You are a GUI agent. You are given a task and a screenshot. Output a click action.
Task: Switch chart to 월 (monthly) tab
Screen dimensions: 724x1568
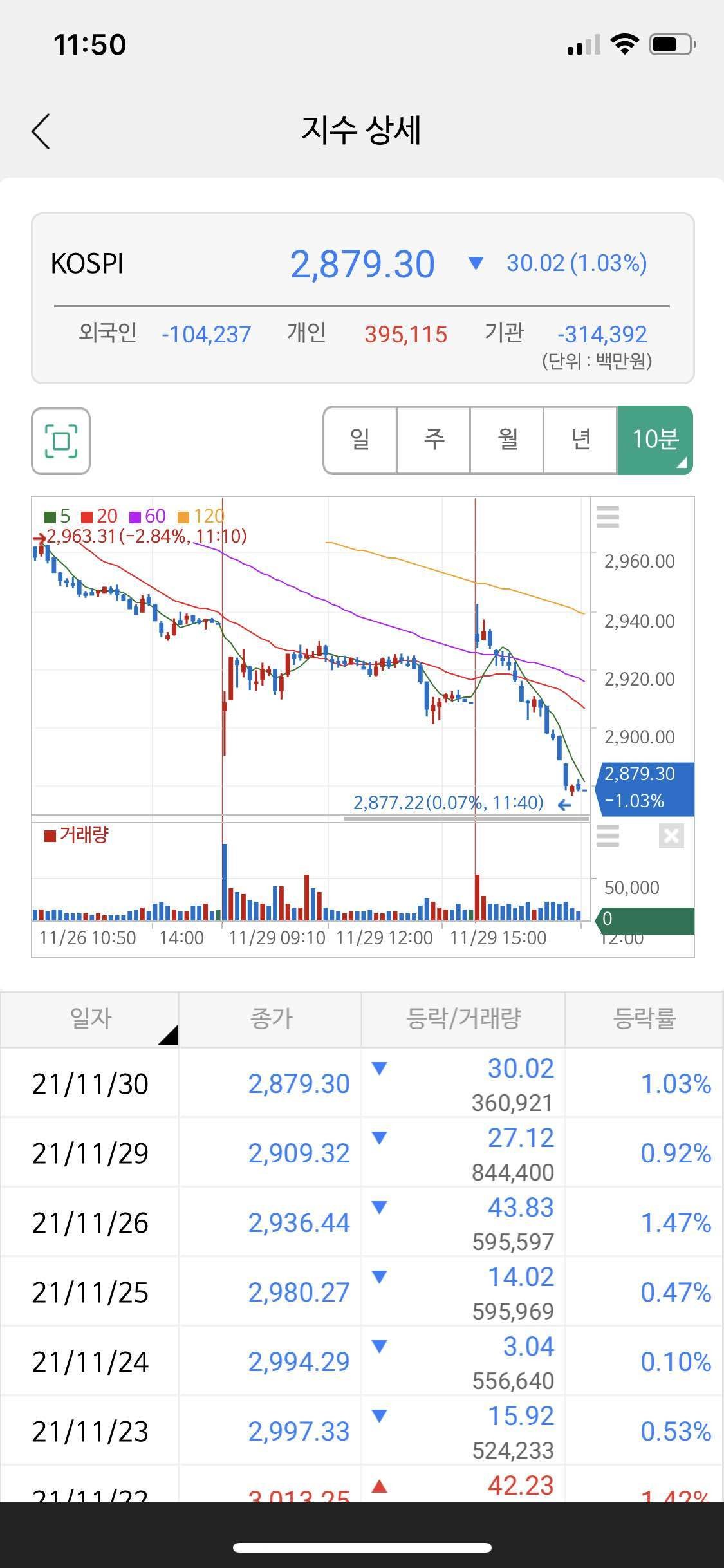point(507,440)
